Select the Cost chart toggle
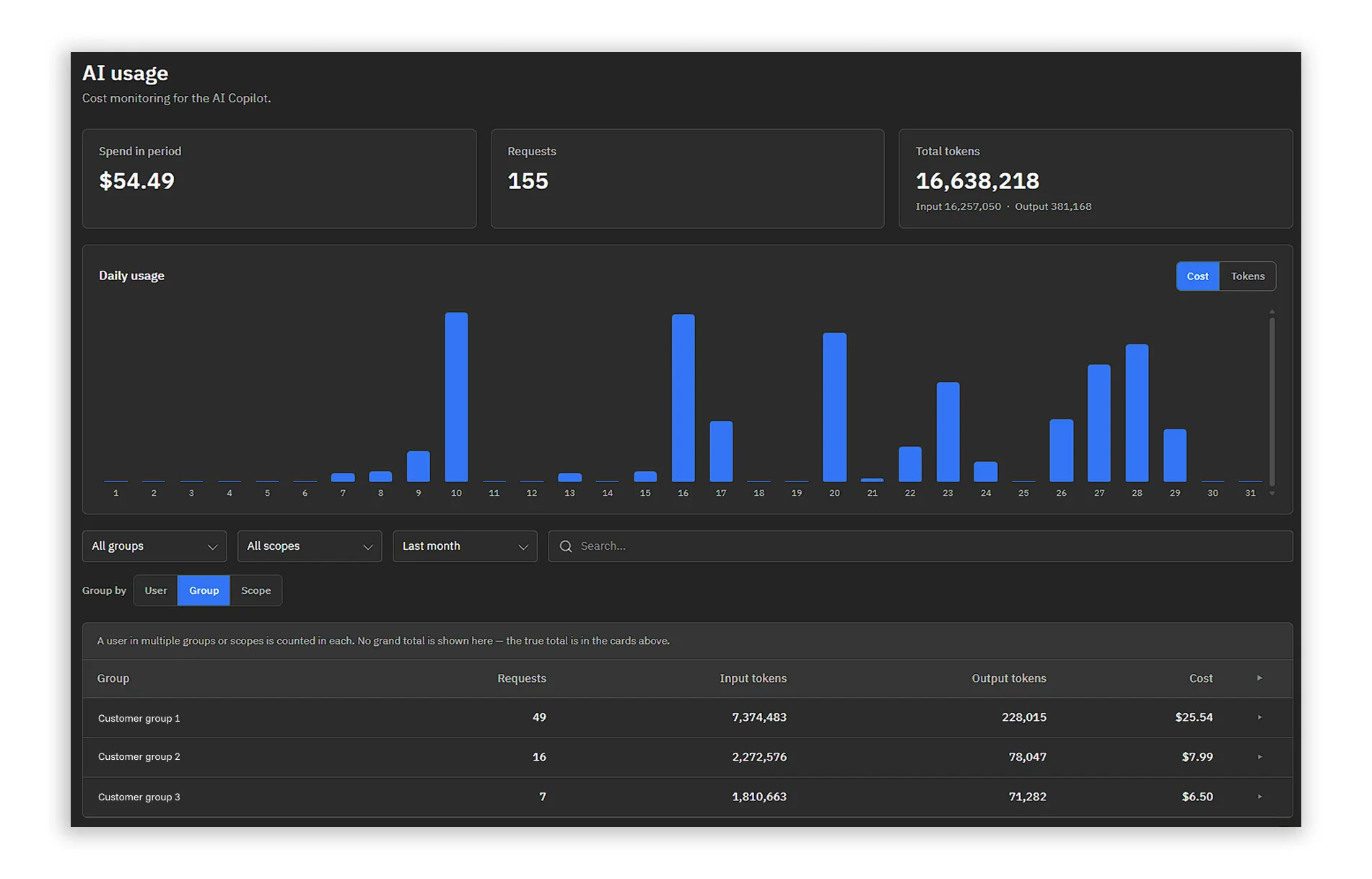The width and height of the screenshot is (1372, 879). tap(1197, 276)
